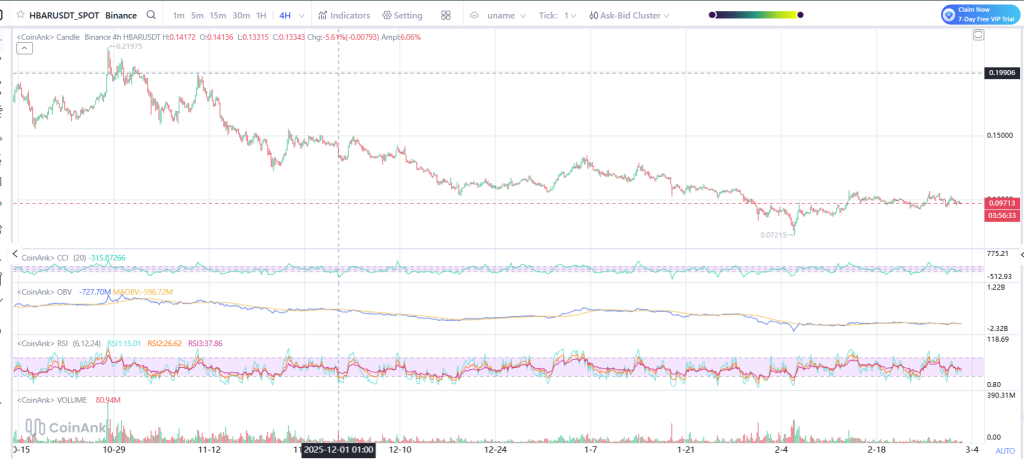Viewport: 1024px width, 461px height.
Task: Click the 1-7 date on the time axis
Action: [x=591, y=450]
